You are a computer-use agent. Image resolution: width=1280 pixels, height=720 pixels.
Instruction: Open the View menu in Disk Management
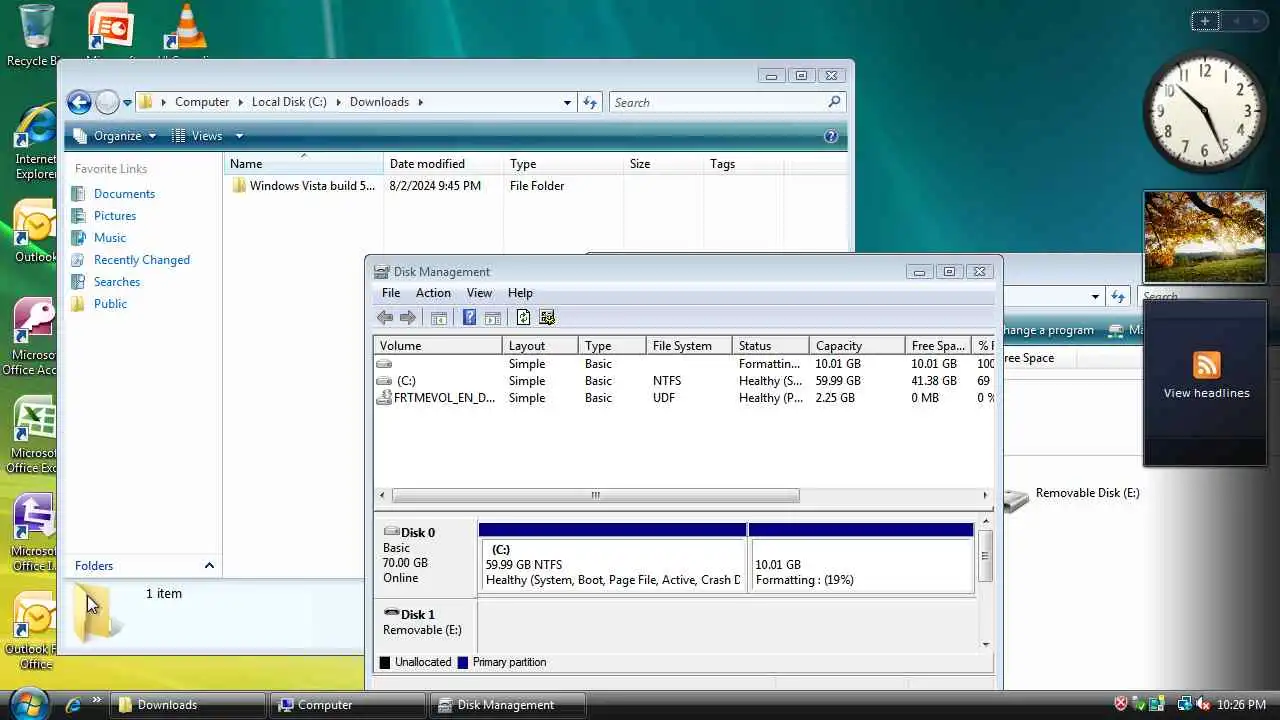pos(479,293)
